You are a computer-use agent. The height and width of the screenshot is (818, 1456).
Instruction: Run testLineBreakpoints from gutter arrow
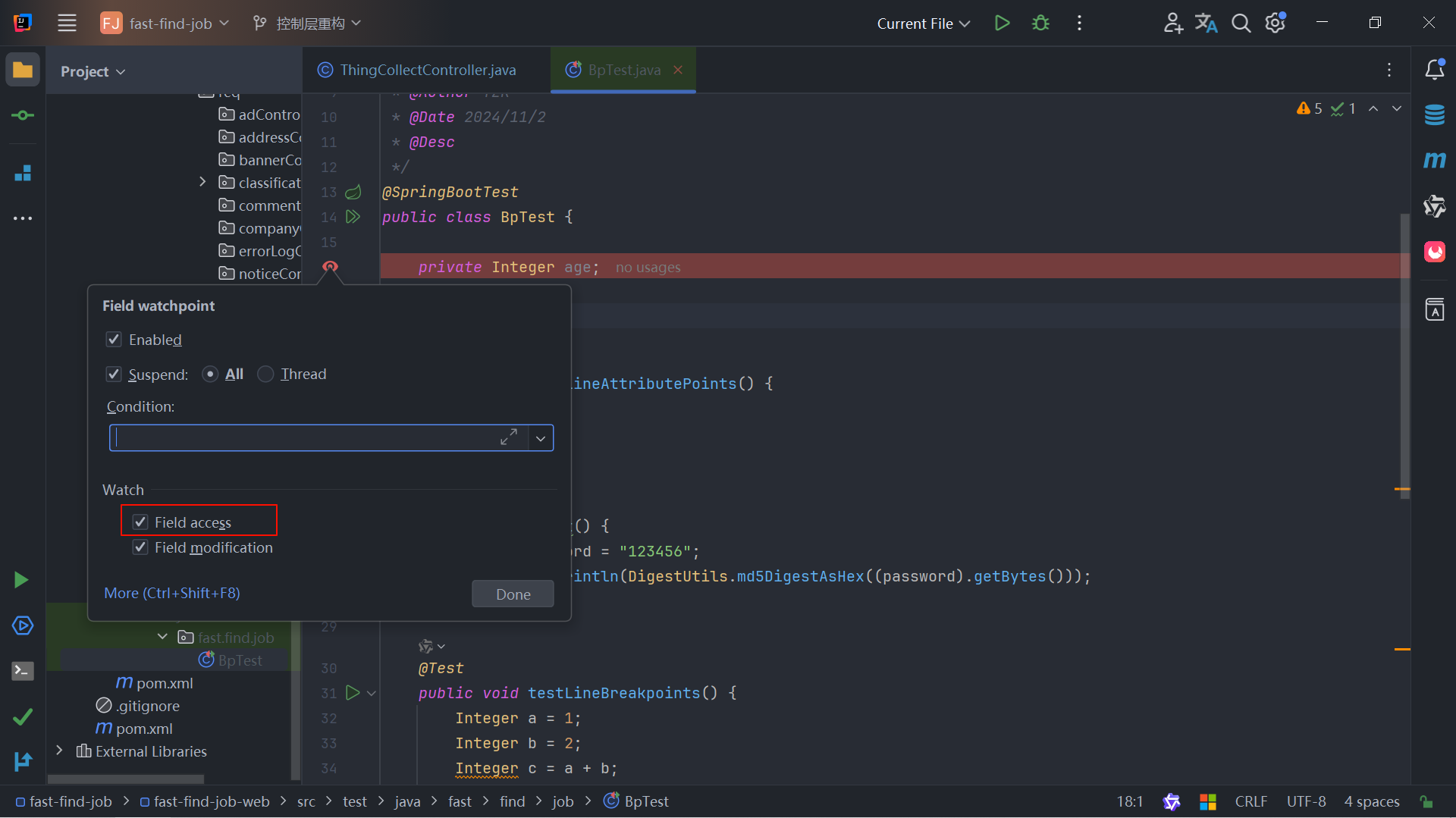pos(353,693)
